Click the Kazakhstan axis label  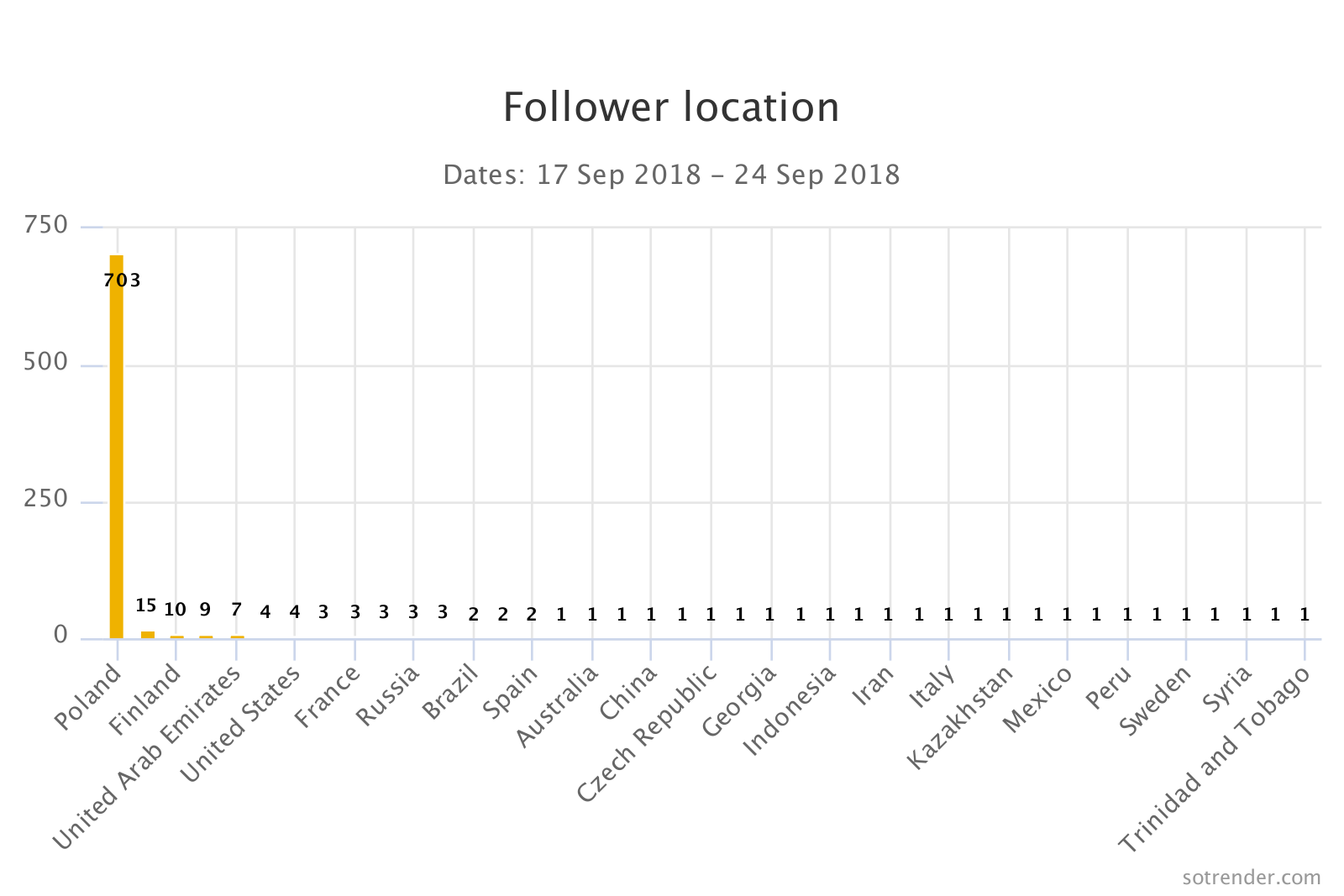pos(961,716)
